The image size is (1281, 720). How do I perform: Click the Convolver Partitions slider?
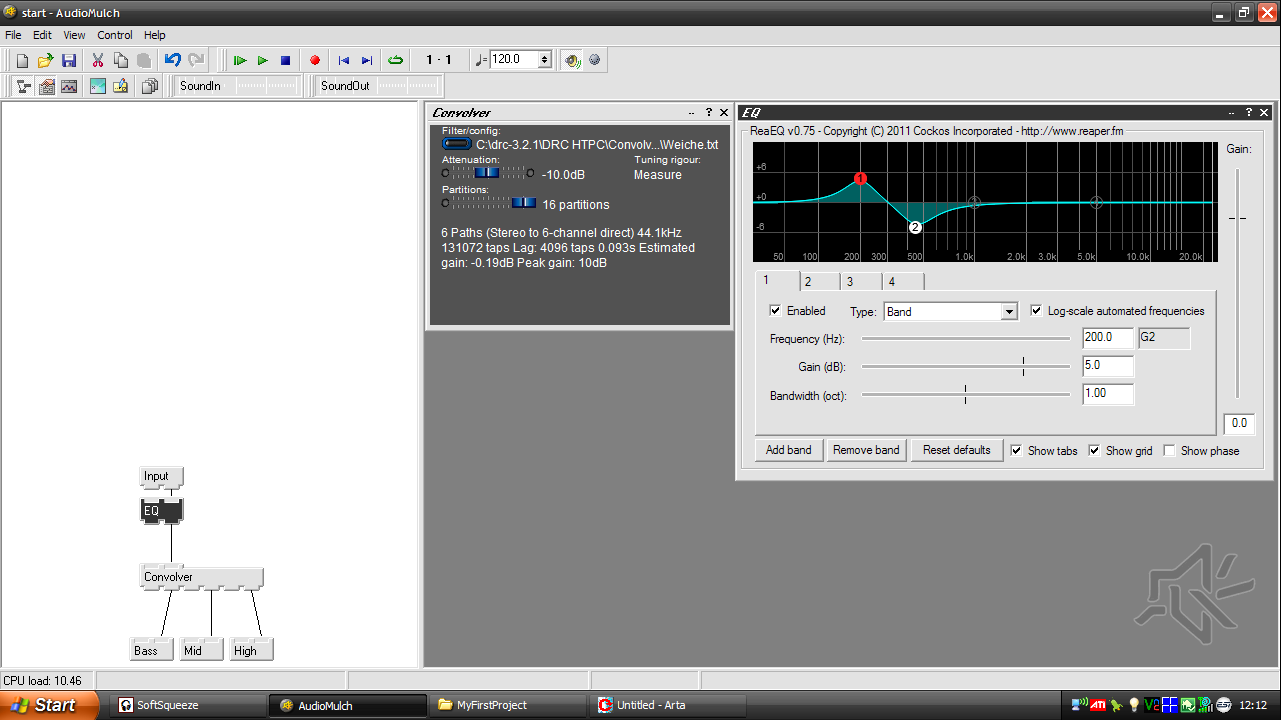click(x=488, y=203)
